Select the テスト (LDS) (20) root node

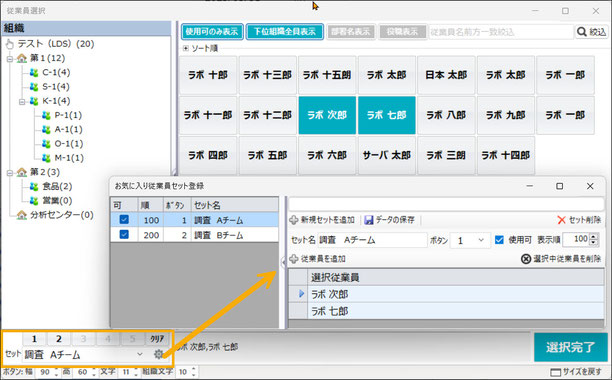pos(55,44)
